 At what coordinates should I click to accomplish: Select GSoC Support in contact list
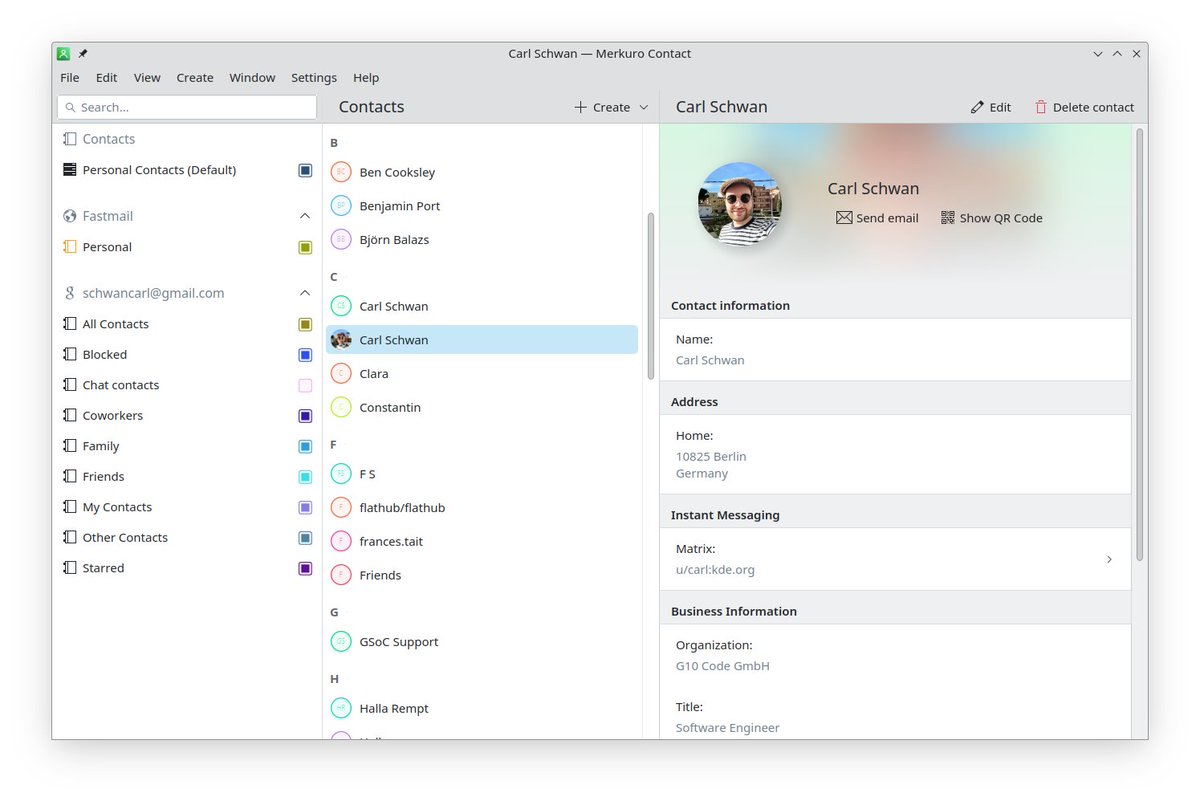pyautogui.click(x=482, y=642)
